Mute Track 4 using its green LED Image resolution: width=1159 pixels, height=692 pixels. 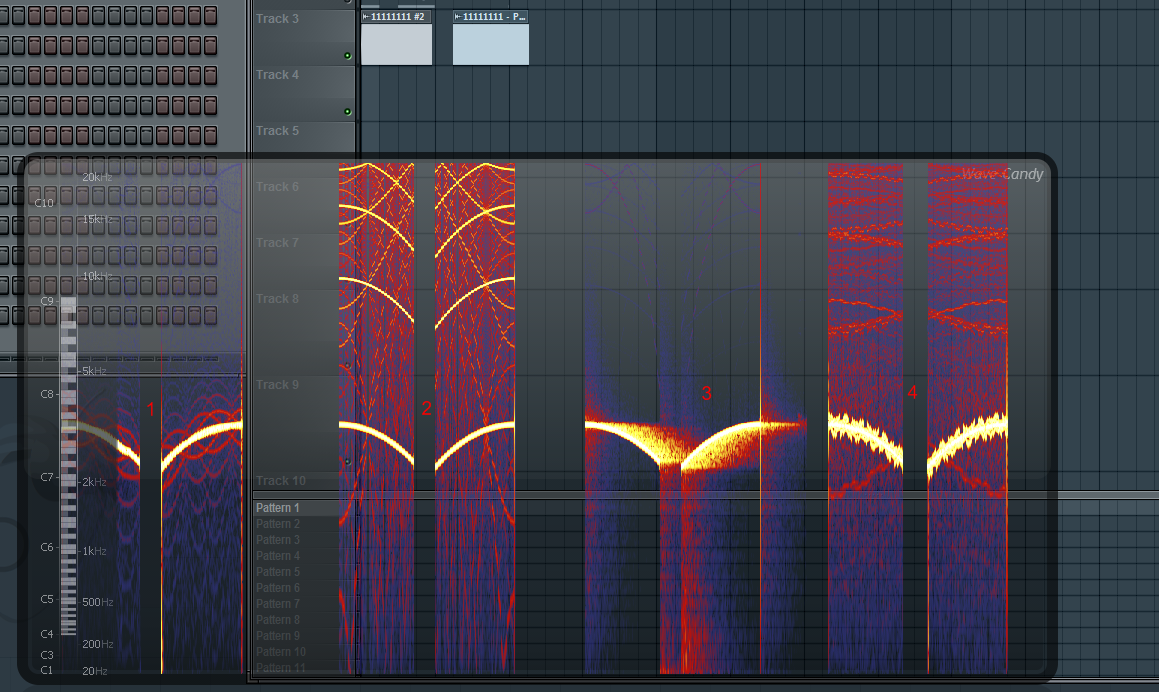tap(347, 112)
